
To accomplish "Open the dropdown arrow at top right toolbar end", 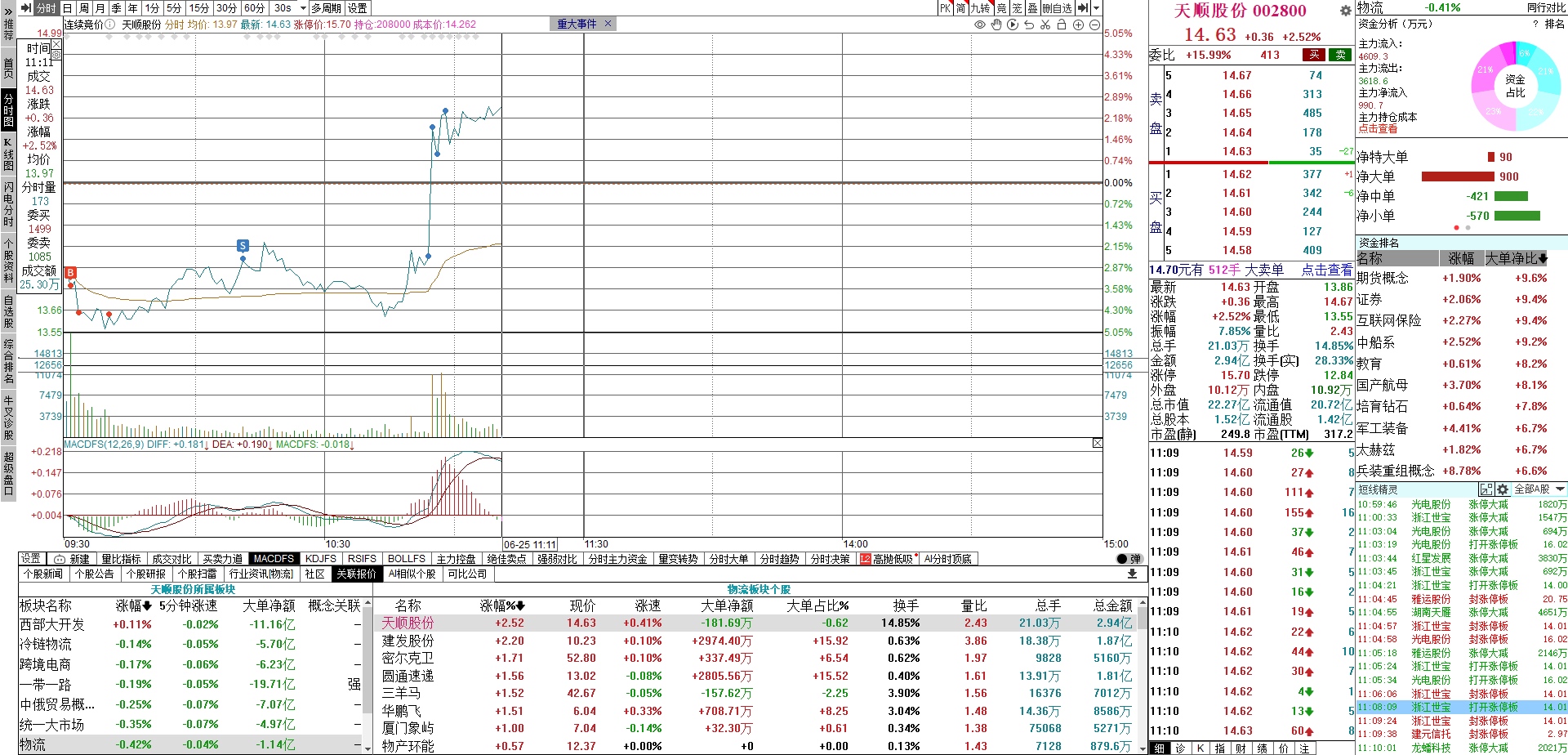I will coord(1096,8).
